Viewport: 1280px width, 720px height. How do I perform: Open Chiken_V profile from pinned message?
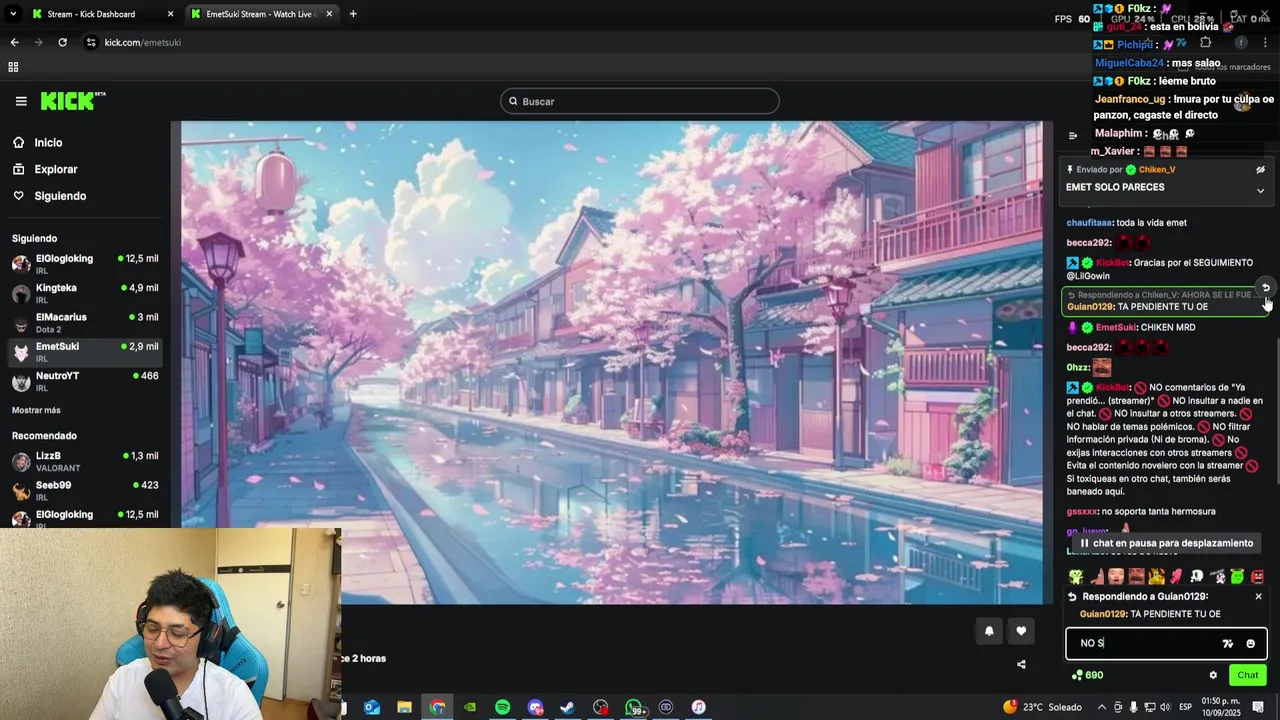point(1158,170)
